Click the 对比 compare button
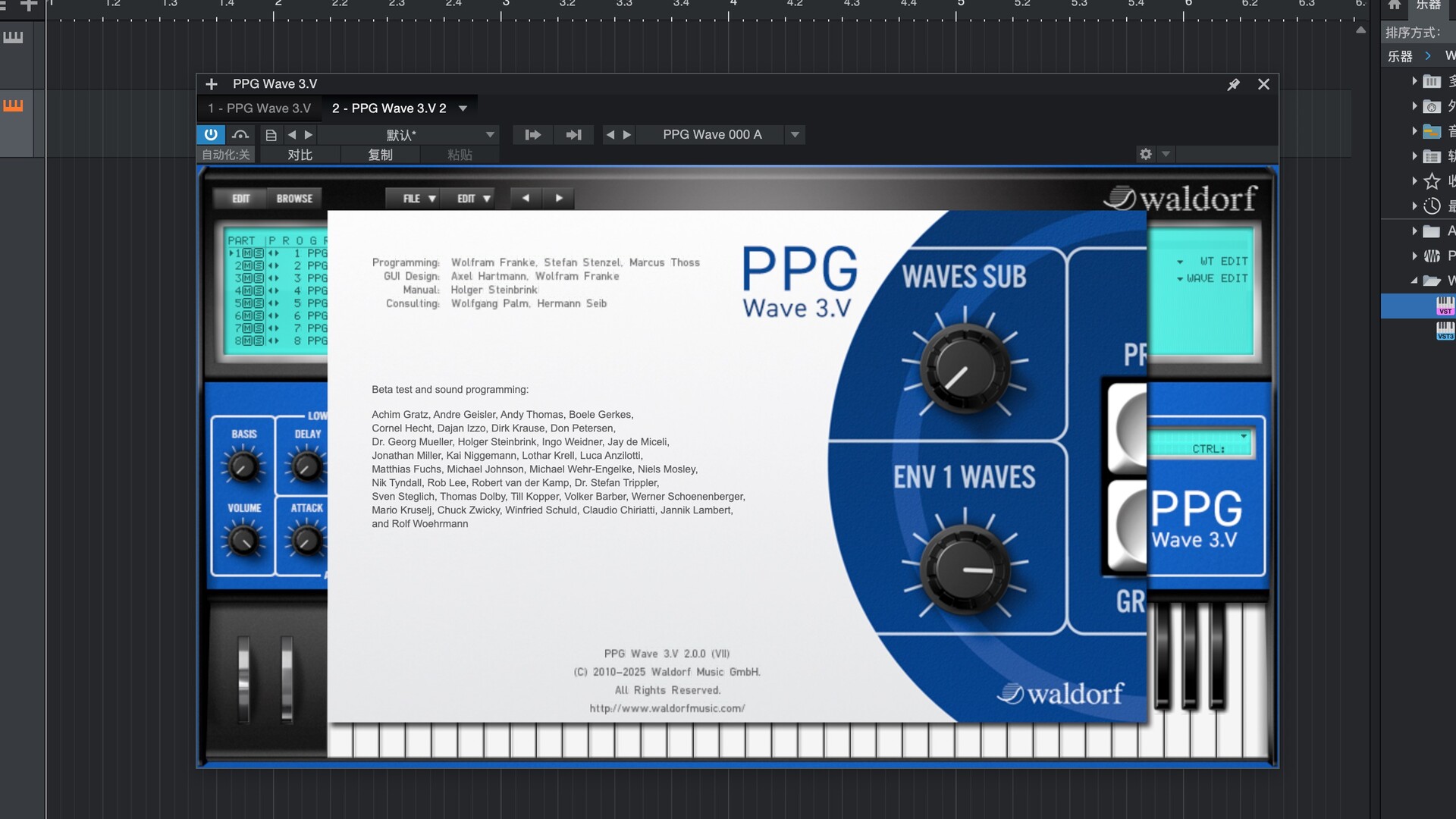 pos(300,155)
